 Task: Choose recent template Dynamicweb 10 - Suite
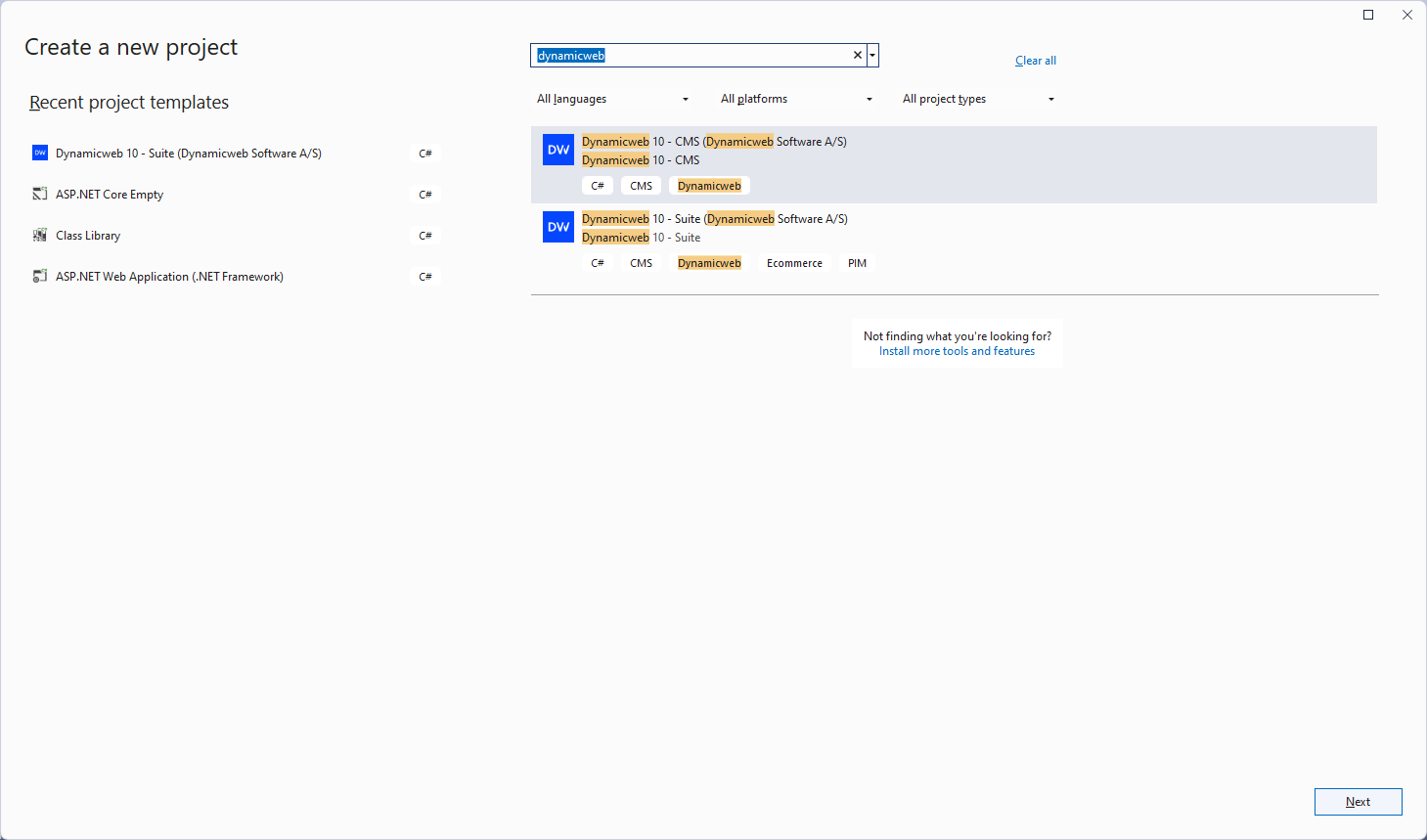tap(189, 154)
